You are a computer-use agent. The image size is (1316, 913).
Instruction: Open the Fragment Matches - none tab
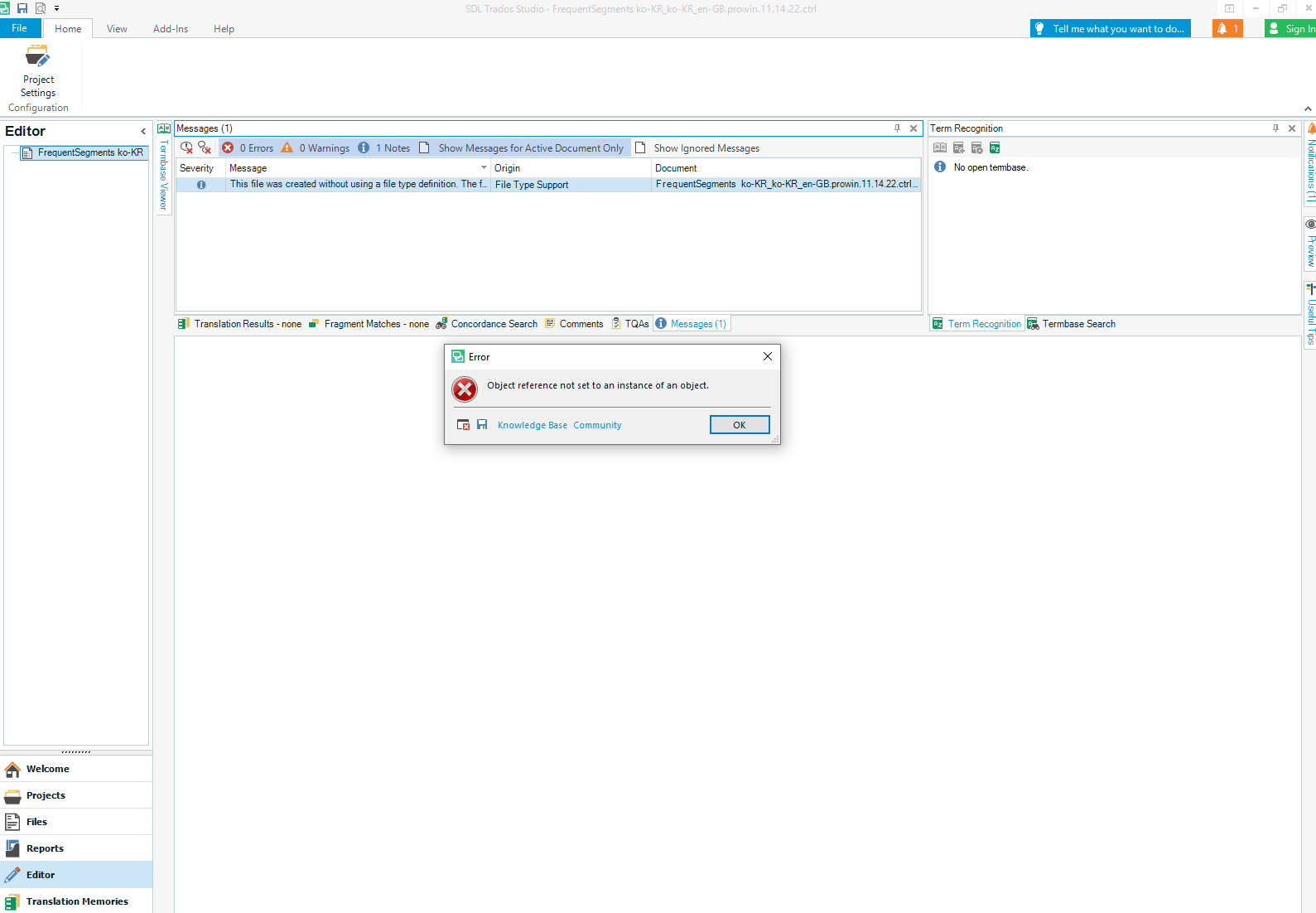[369, 324]
